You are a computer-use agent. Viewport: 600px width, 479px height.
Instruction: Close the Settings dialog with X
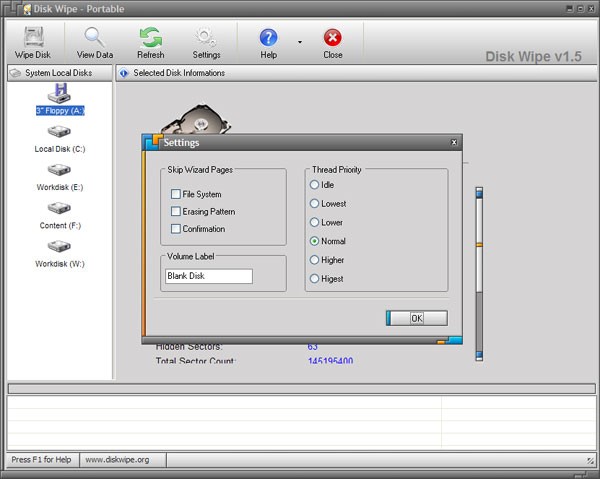click(454, 142)
